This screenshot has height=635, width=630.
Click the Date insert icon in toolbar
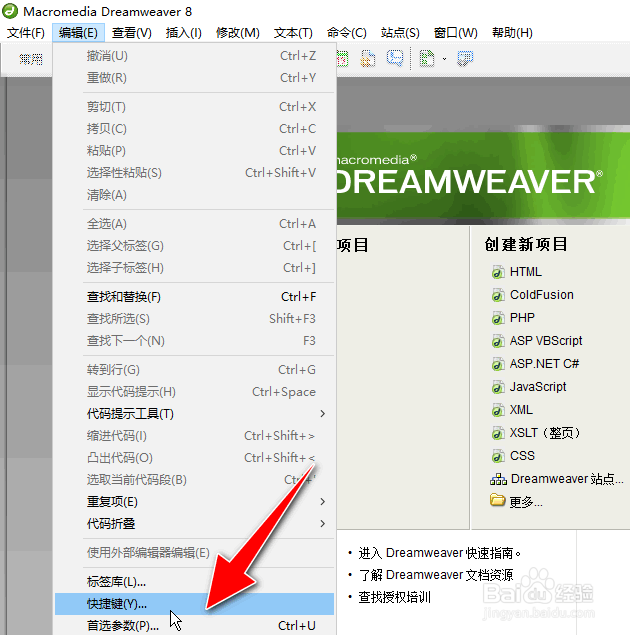point(342,59)
